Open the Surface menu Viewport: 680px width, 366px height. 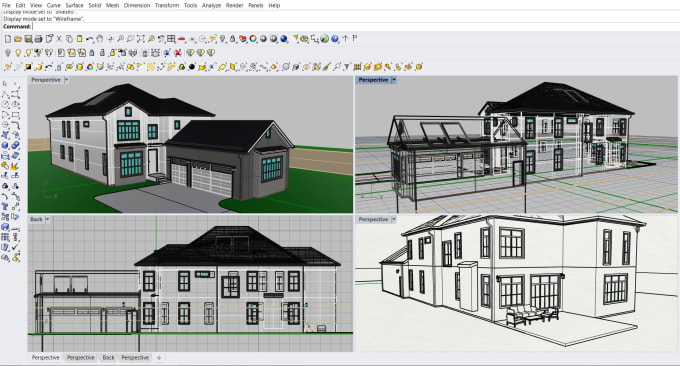point(74,5)
